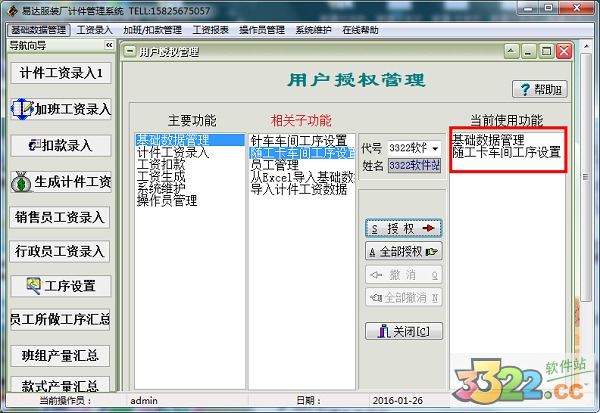
Task: Open 款式产量汇总 report
Action: pyautogui.click(x=60, y=385)
